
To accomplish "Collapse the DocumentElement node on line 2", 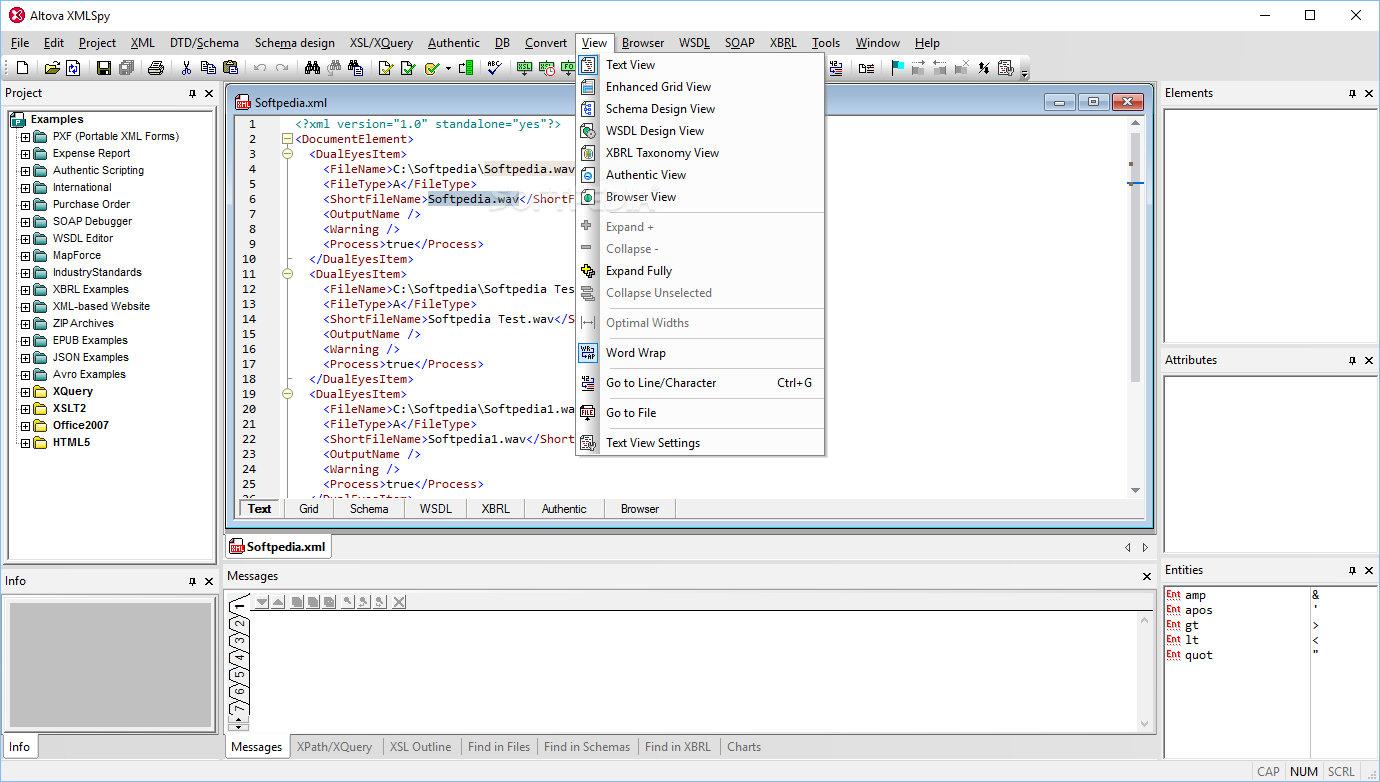I will point(288,139).
